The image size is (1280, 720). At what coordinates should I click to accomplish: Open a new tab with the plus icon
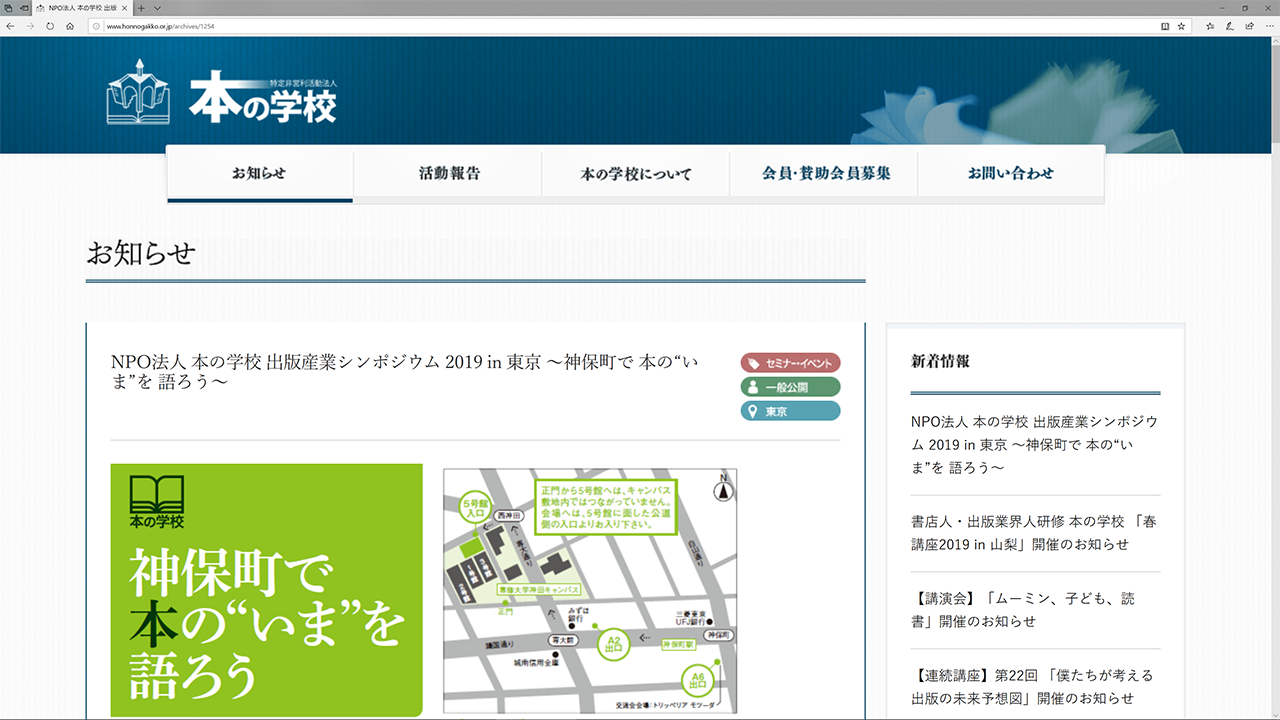(141, 7)
